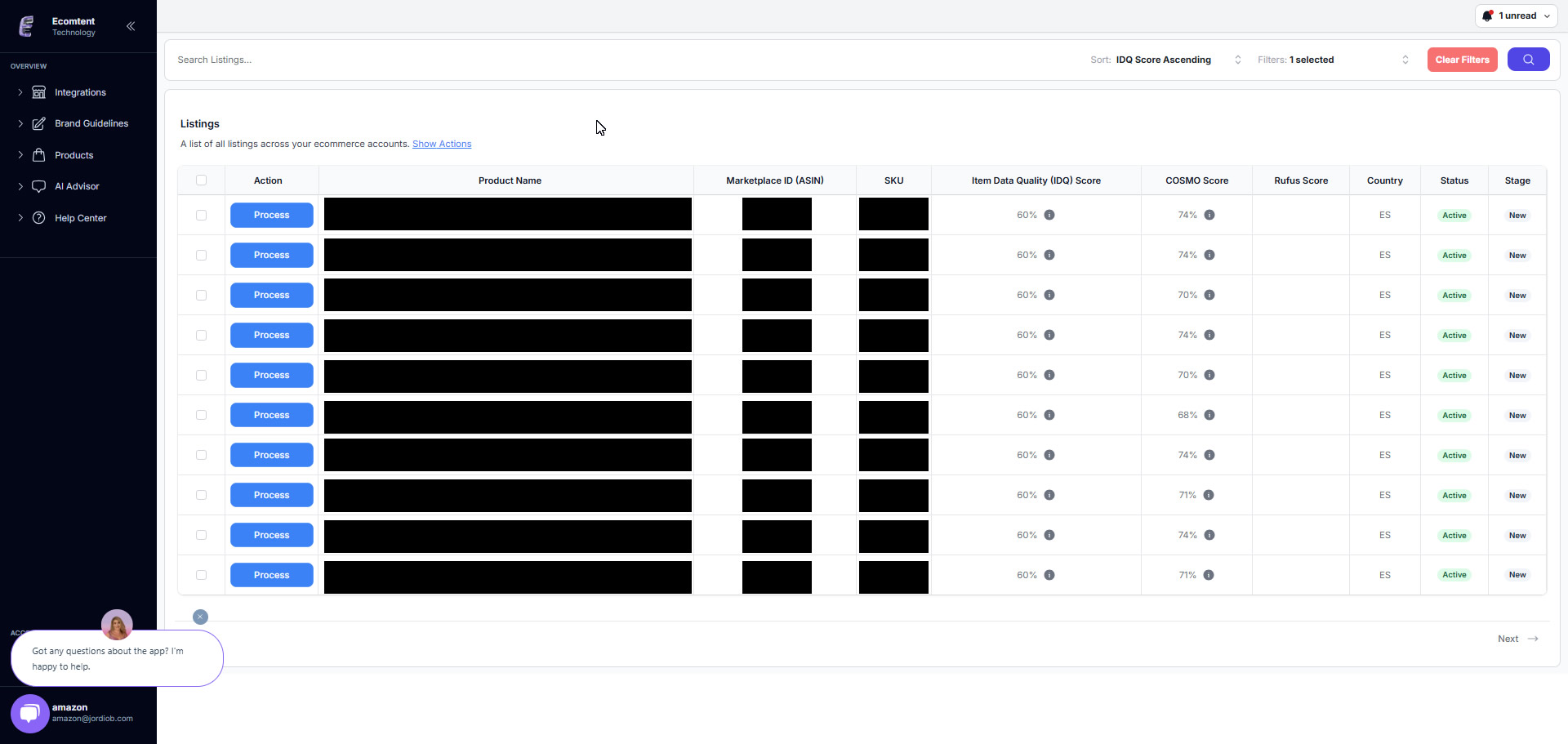This screenshot has height=744, width=1568.
Task: Click Process button in first row
Action: point(272,215)
